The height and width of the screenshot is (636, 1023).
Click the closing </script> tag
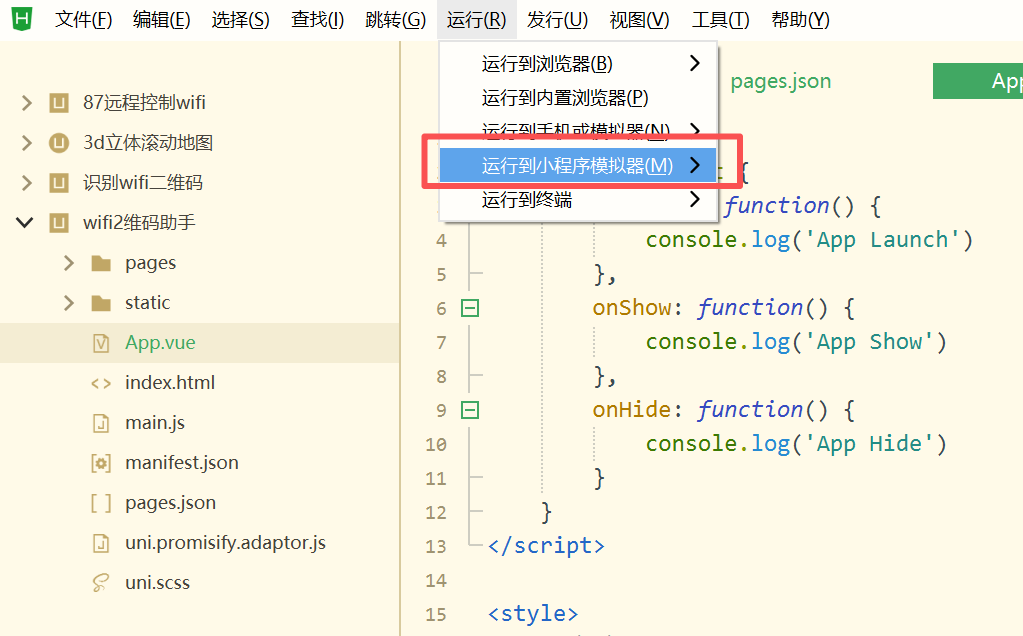pyautogui.click(x=547, y=546)
